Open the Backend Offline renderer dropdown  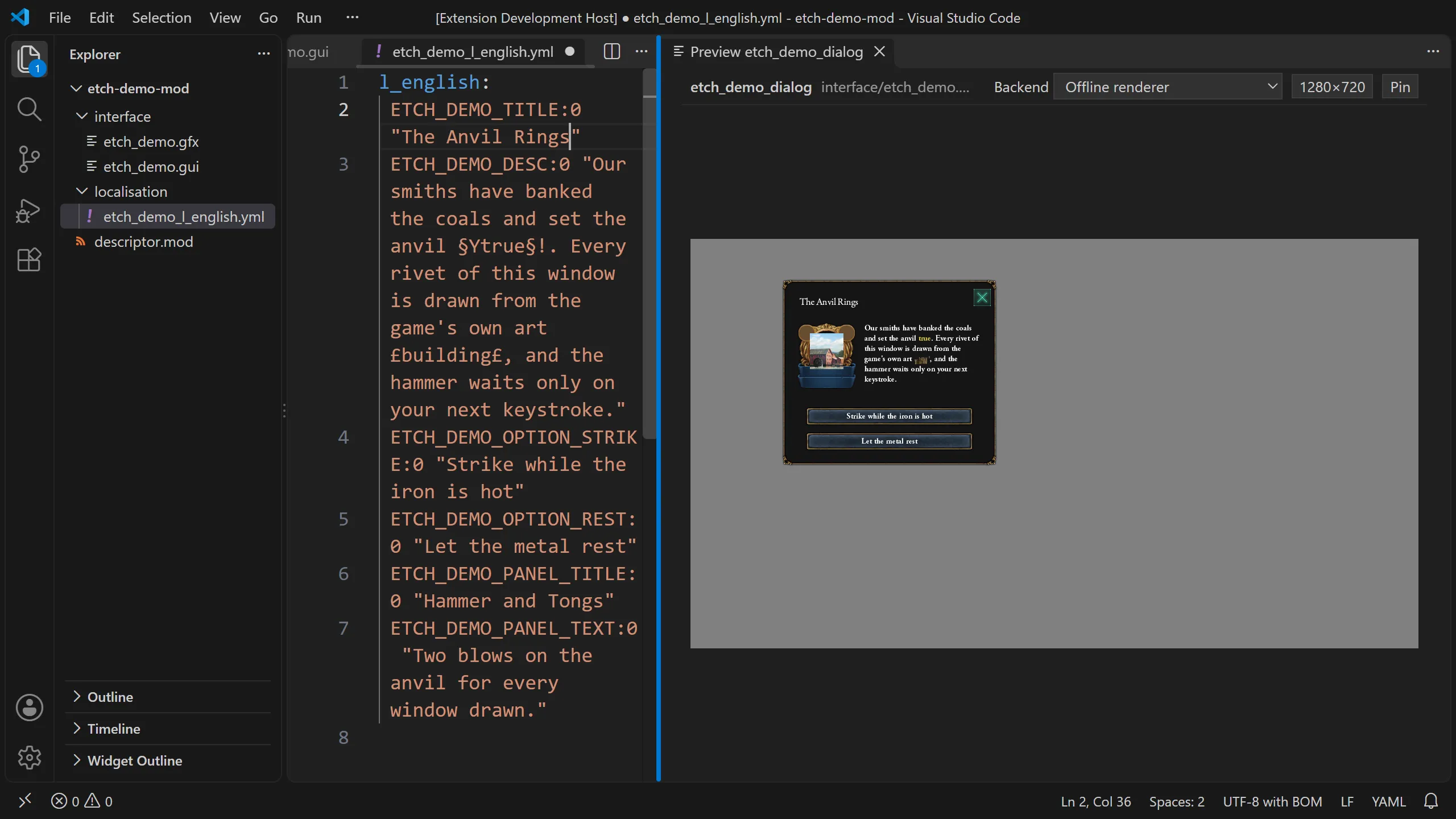coord(1168,87)
